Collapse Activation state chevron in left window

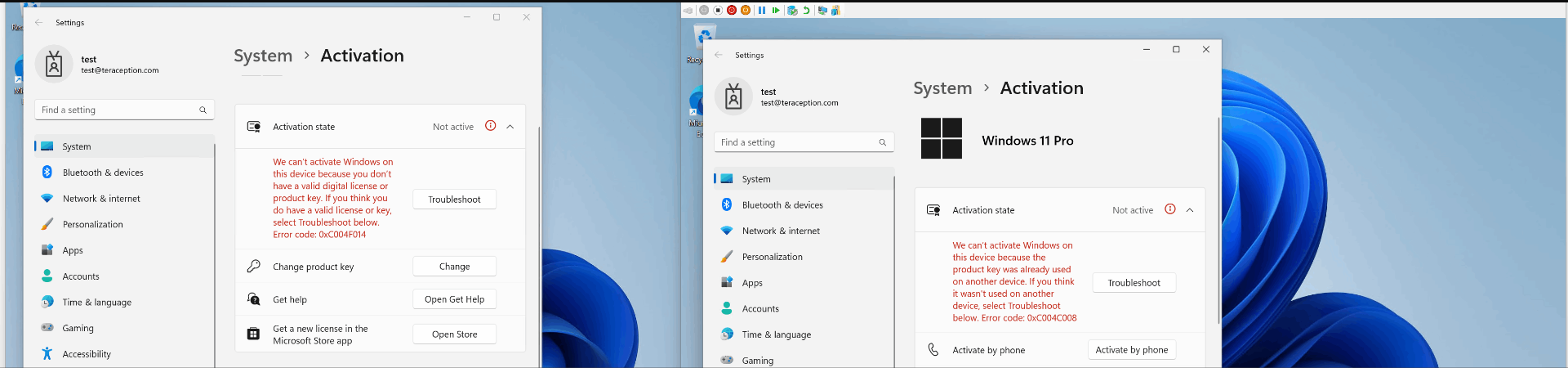(510, 127)
